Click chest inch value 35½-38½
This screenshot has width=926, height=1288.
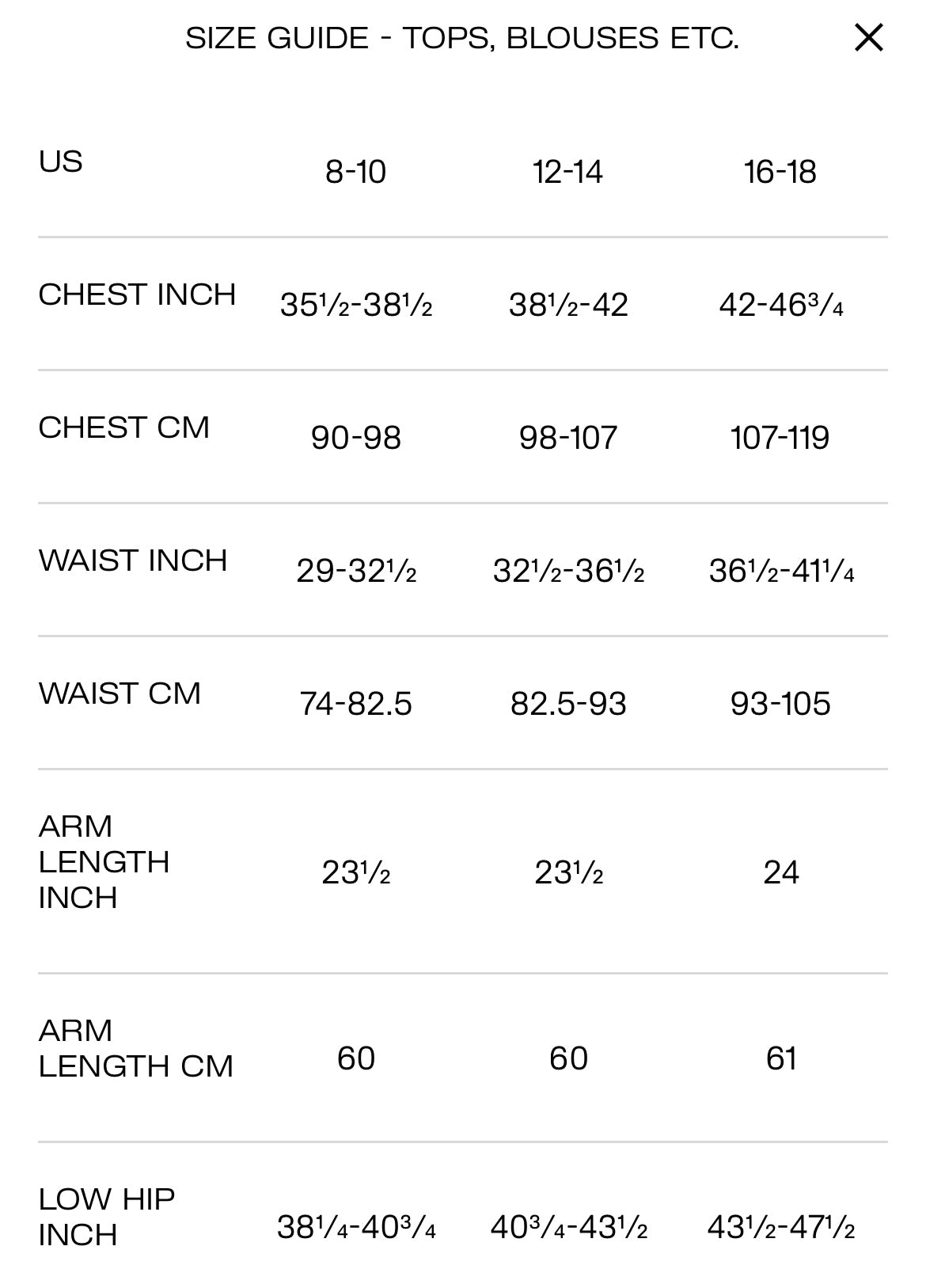355,305
